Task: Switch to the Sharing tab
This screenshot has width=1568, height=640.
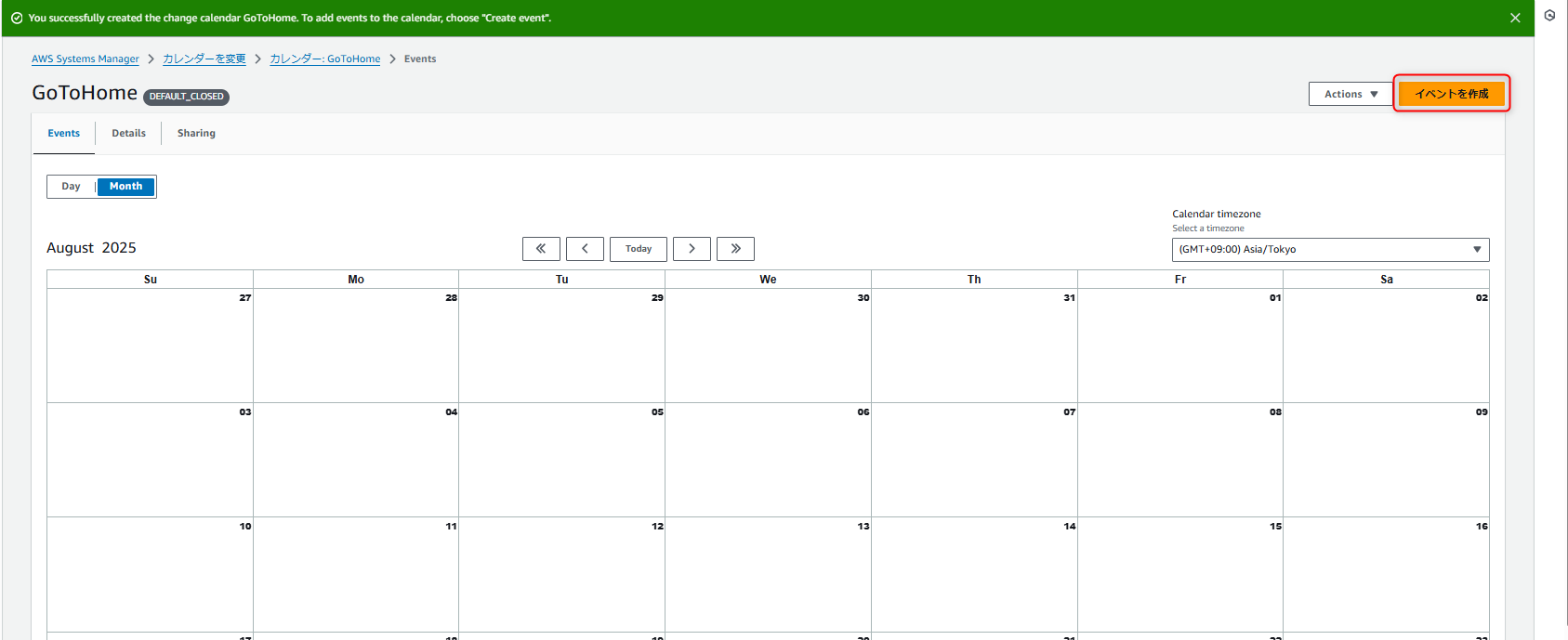Action: pos(196,134)
